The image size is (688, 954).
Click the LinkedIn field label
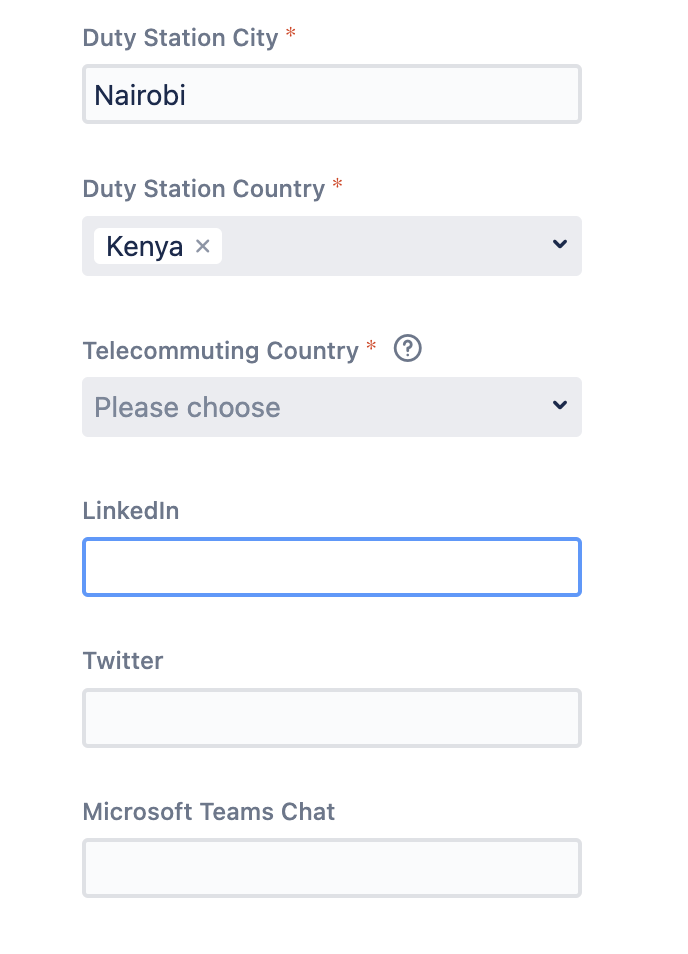pyautogui.click(x=131, y=510)
